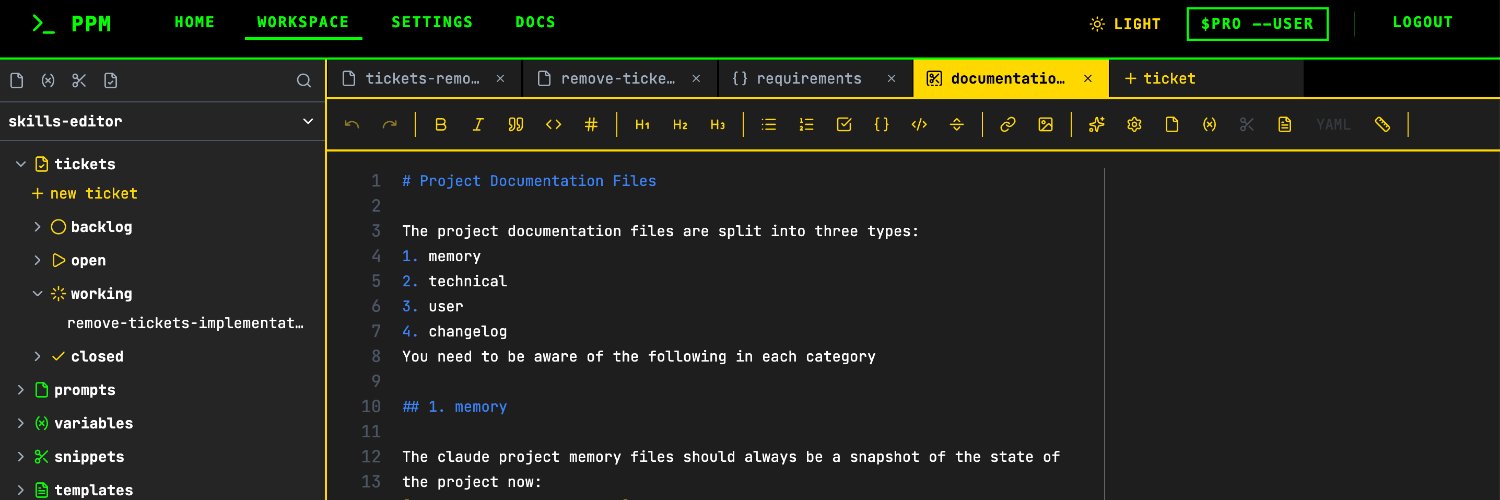Click the LOGOUT link
This screenshot has width=1500, height=500.
click(1422, 22)
